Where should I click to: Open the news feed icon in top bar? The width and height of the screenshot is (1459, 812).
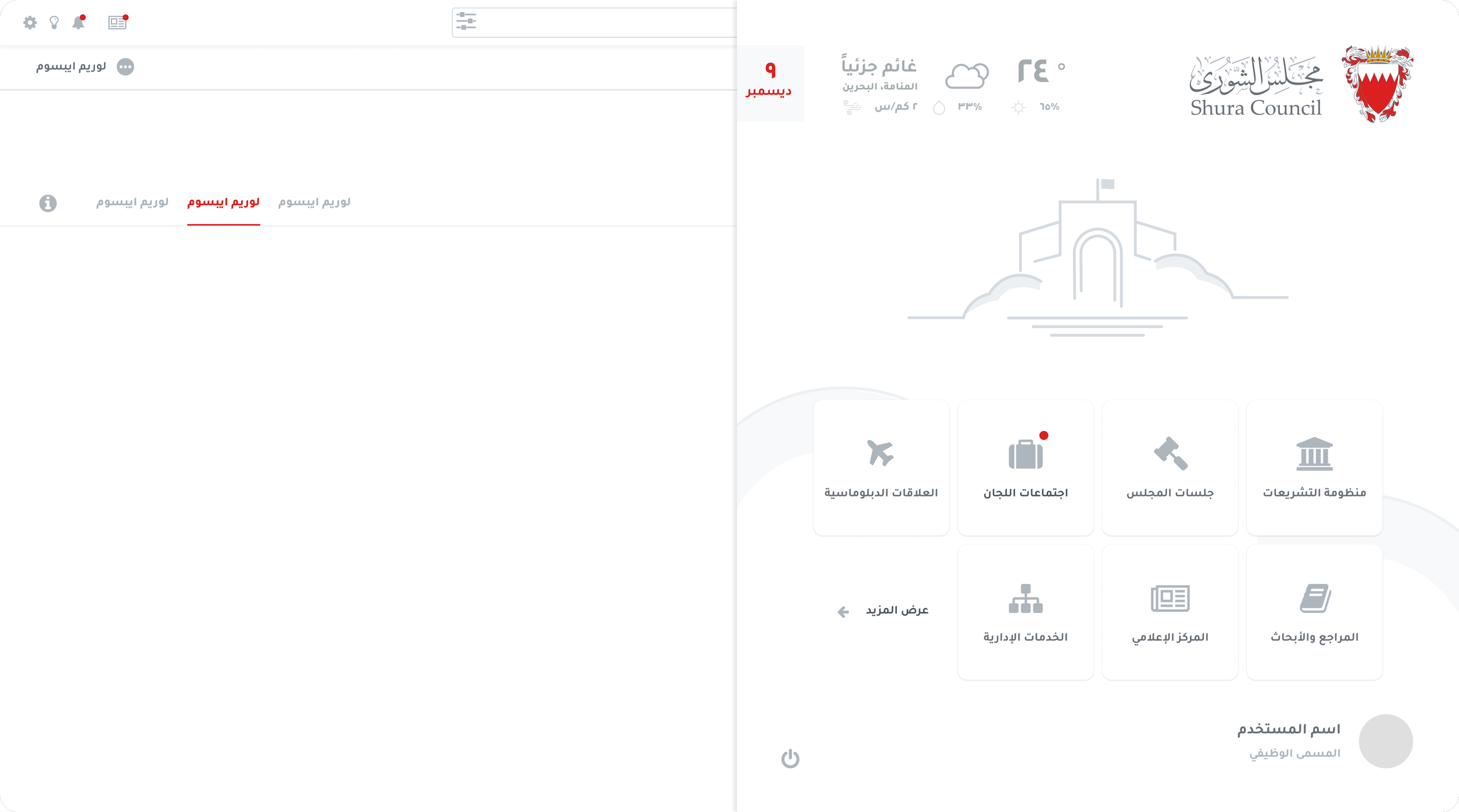117,23
